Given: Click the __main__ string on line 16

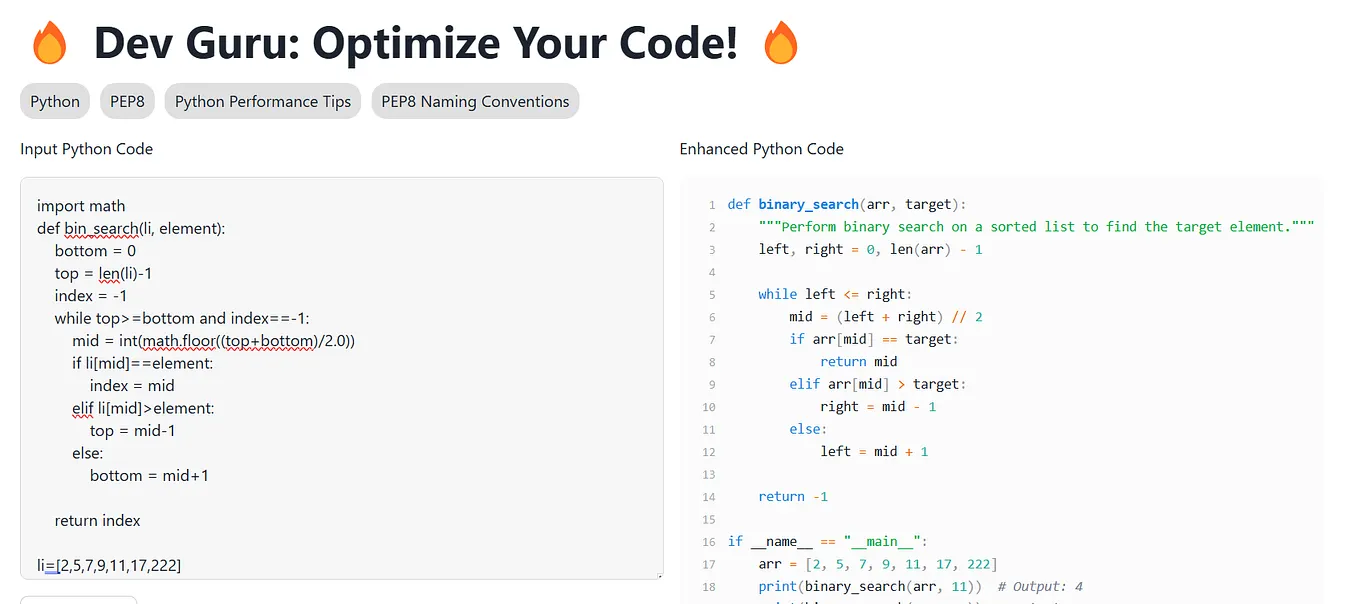Looking at the screenshot, I should 879,541.
